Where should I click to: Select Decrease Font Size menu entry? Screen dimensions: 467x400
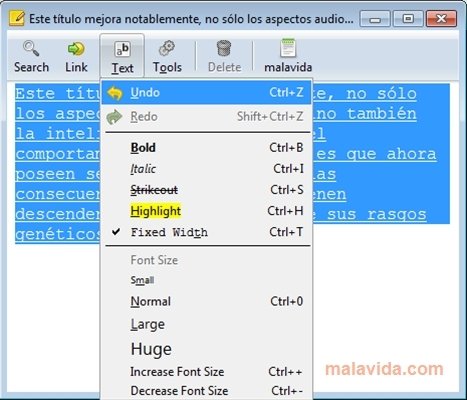tap(207, 391)
